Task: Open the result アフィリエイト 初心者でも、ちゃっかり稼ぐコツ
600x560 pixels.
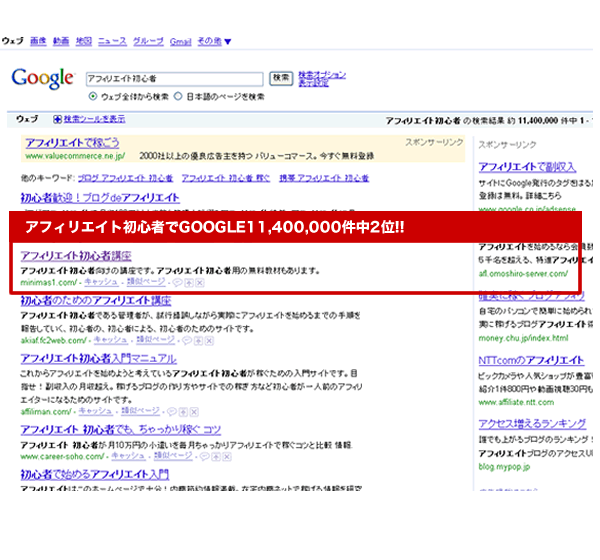Action: click(121, 429)
